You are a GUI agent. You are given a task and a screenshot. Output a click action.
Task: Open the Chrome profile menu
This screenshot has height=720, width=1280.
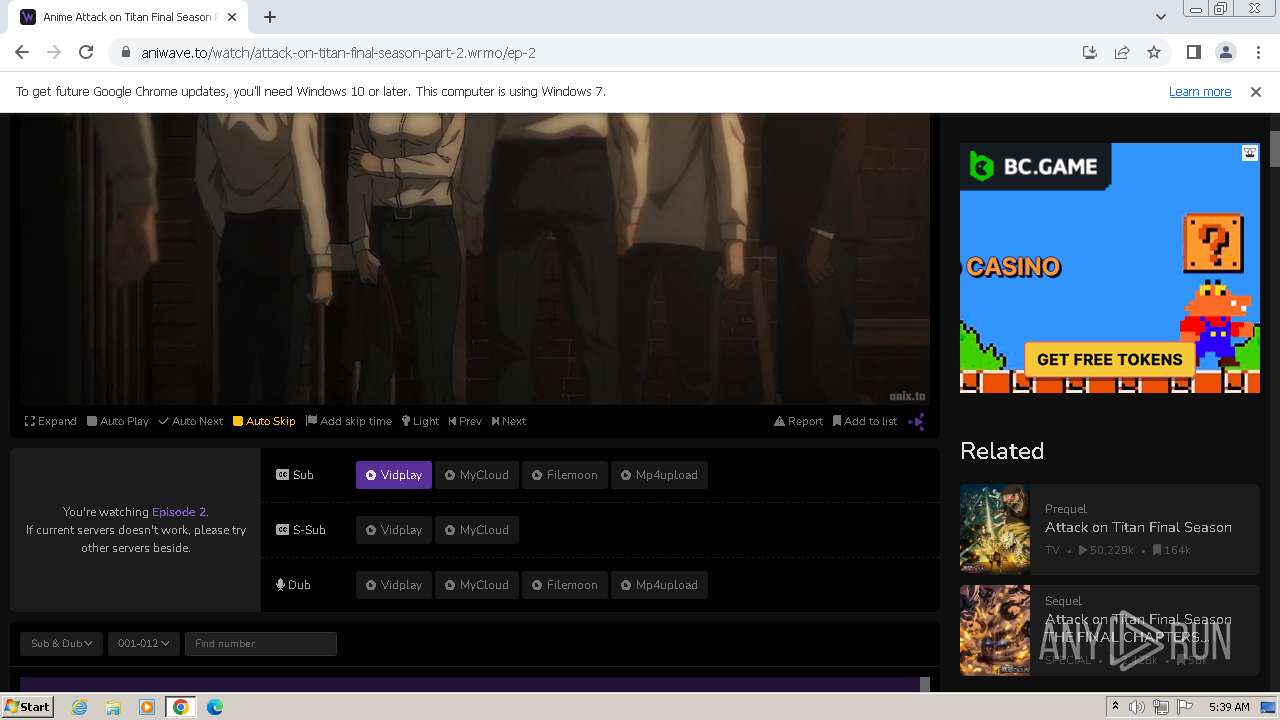[x=1225, y=52]
